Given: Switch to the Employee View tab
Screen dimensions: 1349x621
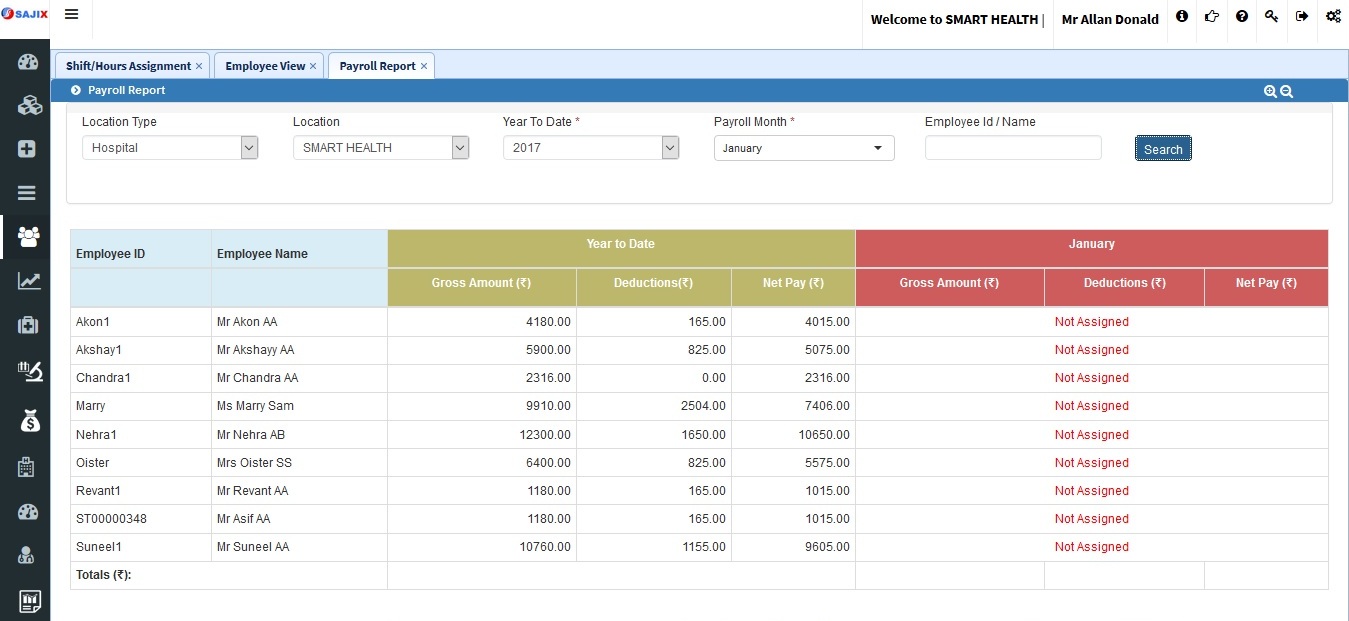Looking at the screenshot, I should (265, 66).
